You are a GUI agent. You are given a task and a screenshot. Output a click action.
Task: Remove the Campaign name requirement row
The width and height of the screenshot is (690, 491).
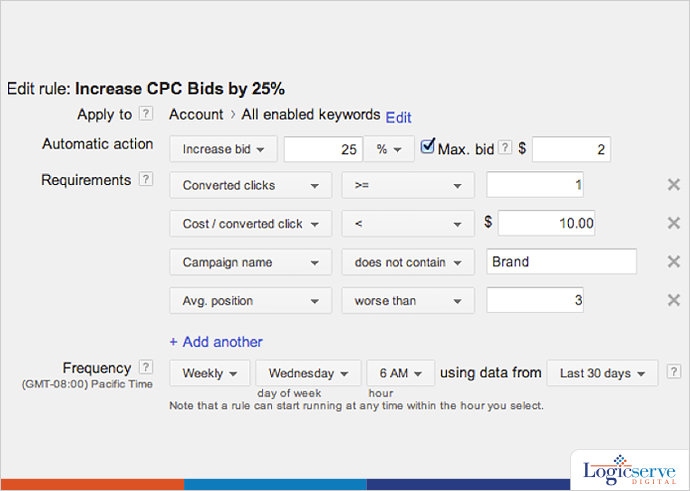click(x=673, y=262)
